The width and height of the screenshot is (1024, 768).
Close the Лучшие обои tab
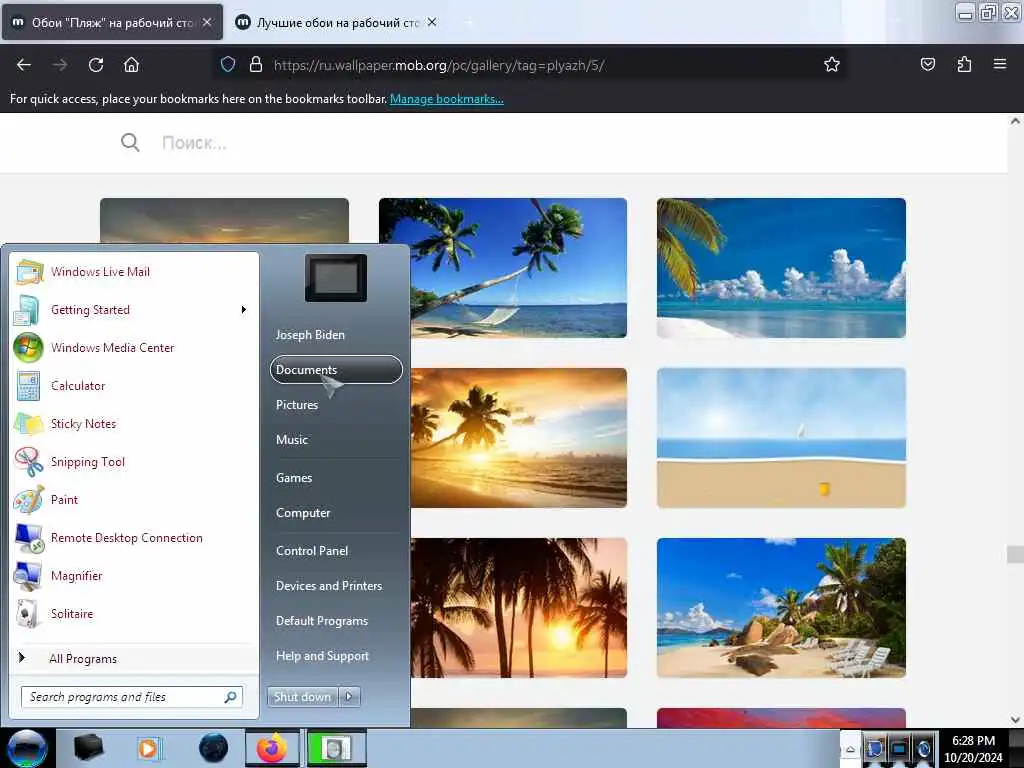432,22
